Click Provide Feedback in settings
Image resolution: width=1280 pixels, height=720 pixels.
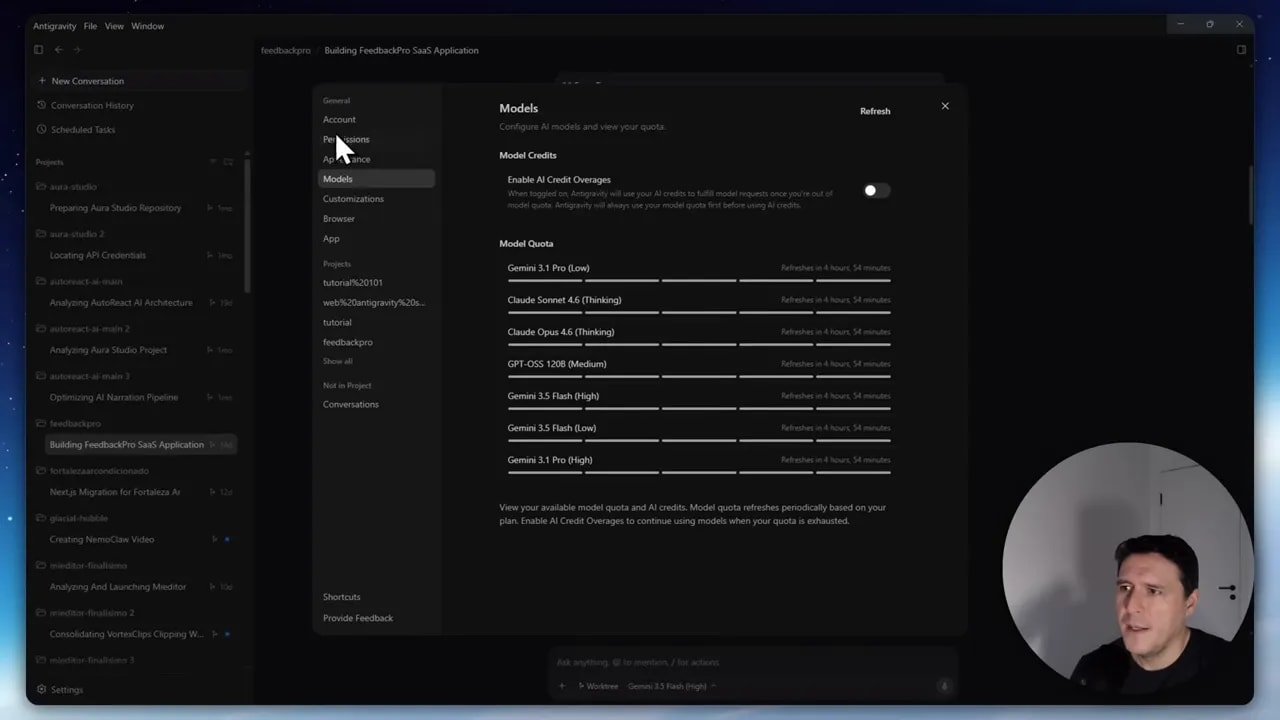click(x=358, y=618)
